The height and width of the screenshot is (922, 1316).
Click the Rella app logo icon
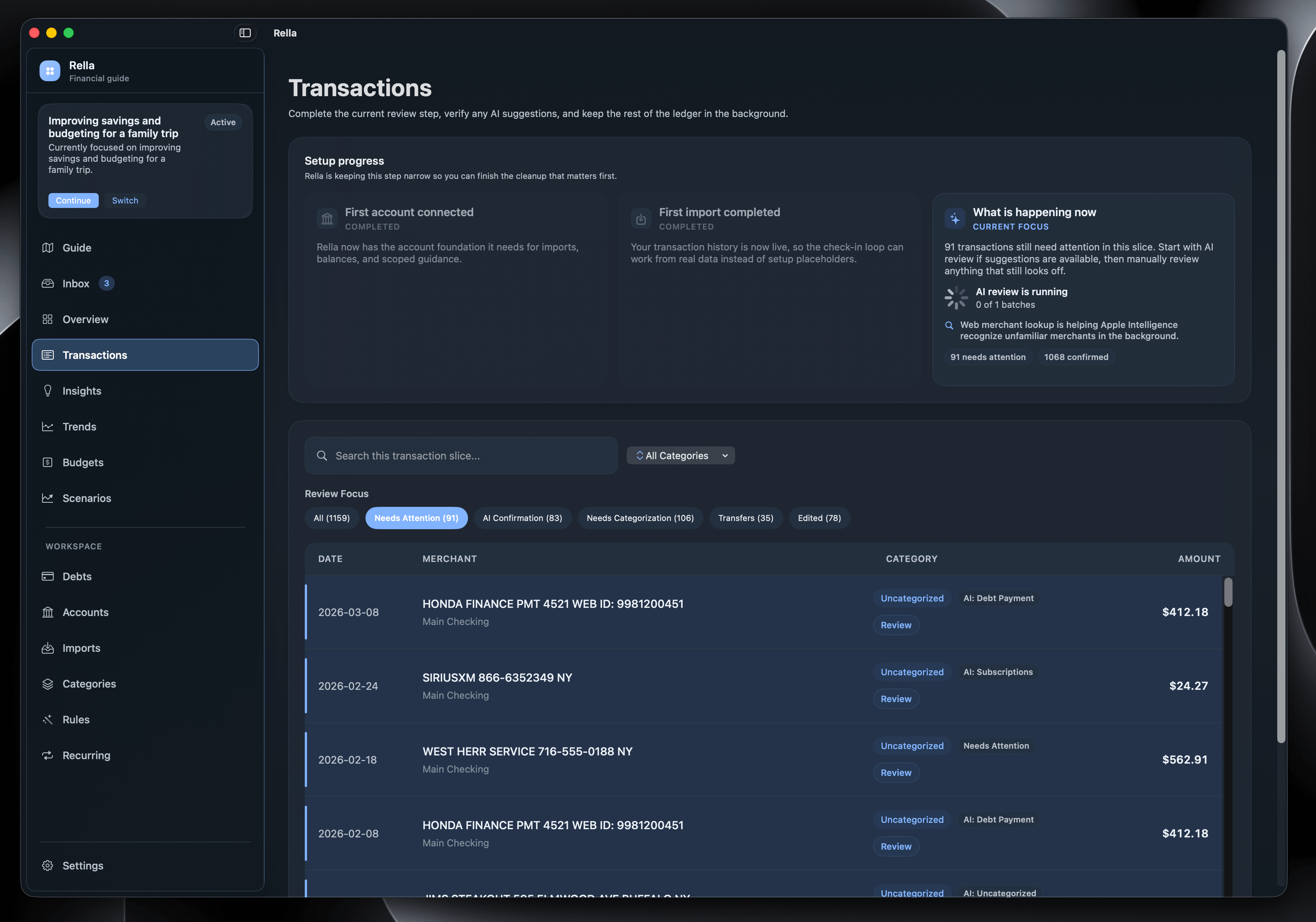pyautogui.click(x=50, y=71)
